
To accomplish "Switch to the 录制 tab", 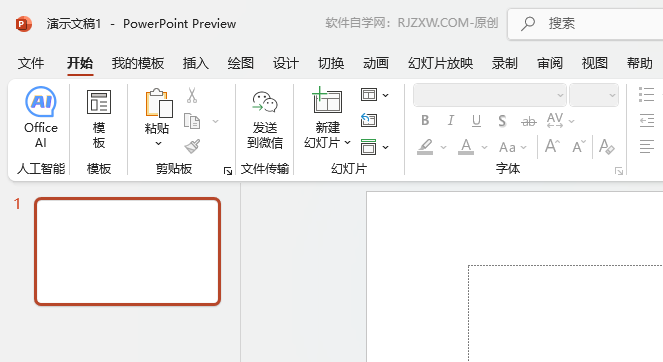I will pos(504,63).
